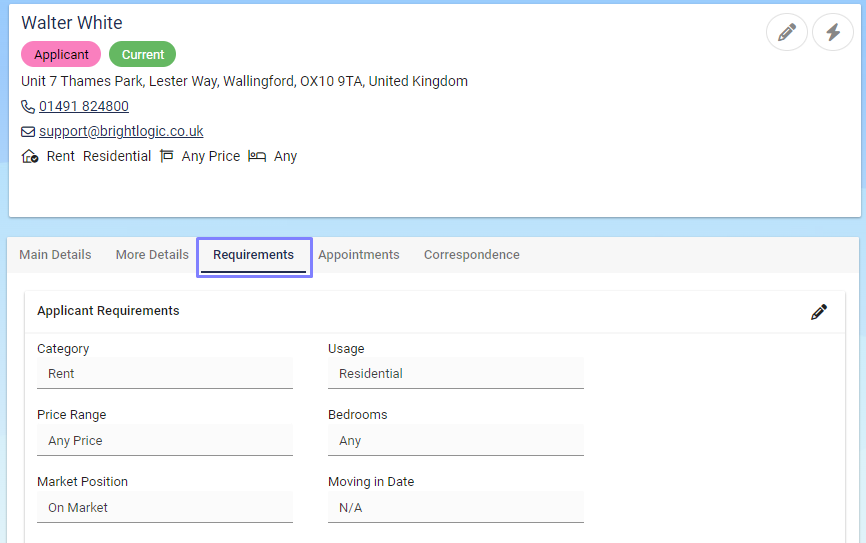This screenshot has height=543, width=866.
Task: Click the Price Range field showing Any Price
Action: [165, 440]
